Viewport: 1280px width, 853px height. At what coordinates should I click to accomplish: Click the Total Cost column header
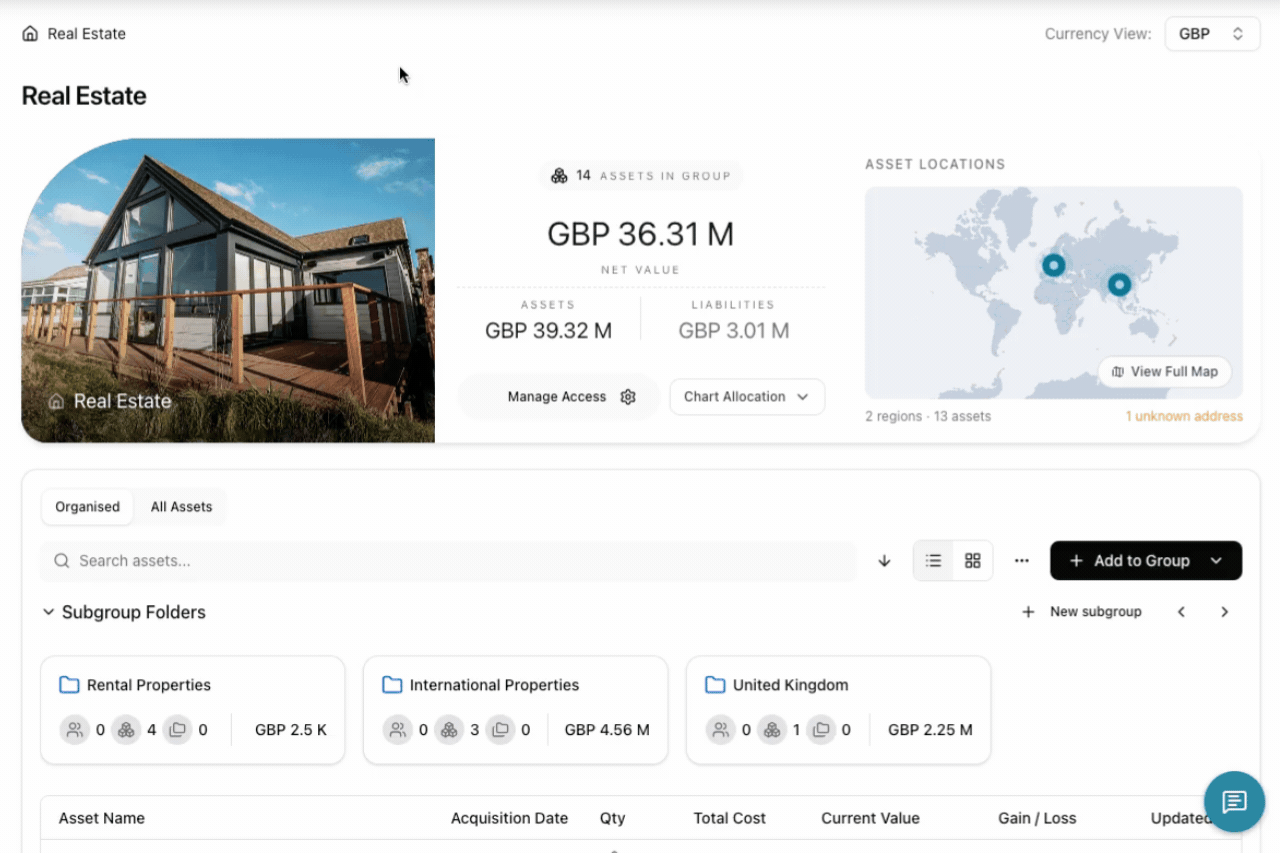click(x=730, y=818)
